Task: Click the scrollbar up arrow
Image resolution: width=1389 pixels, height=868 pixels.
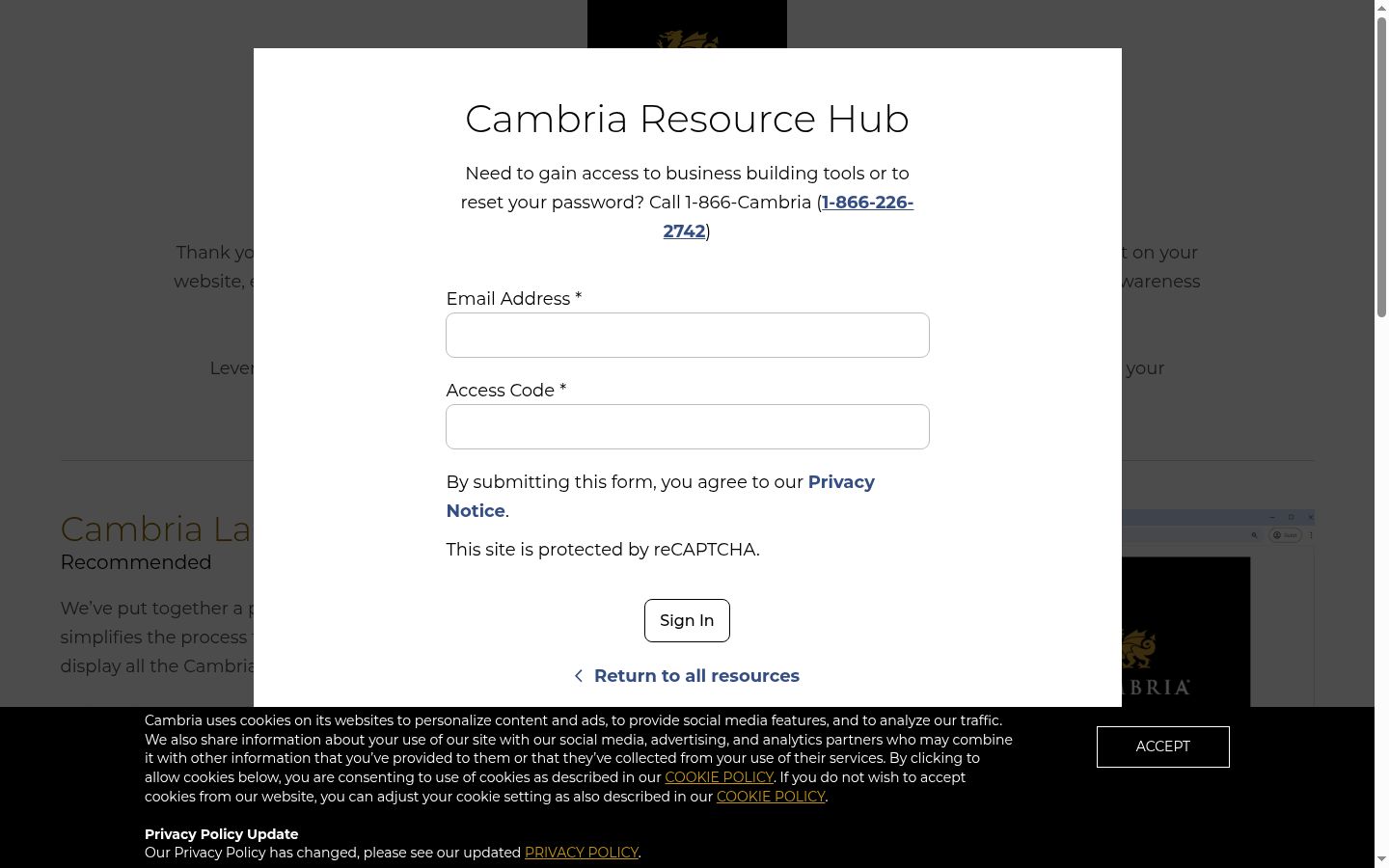Action: pos(1381,7)
